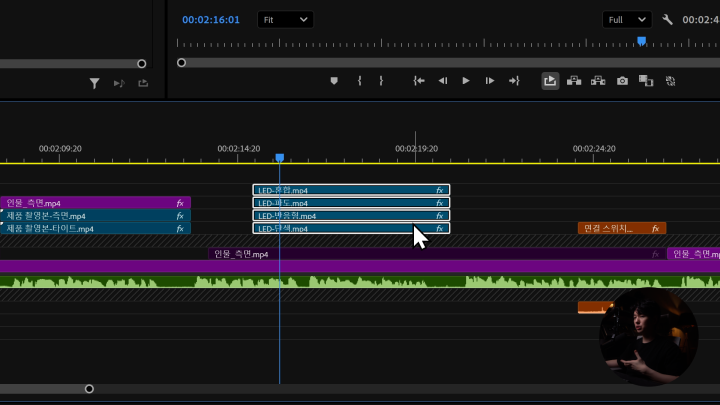This screenshot has width=720, height=405.
Task: Toggle the Comparison View button
Action: tap(646, 81)
